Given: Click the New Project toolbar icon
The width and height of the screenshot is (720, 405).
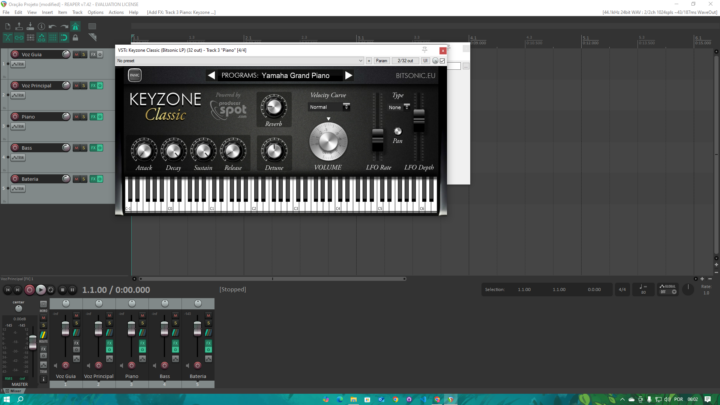Looking at the screenshot, I should click(x=8, y=27).
